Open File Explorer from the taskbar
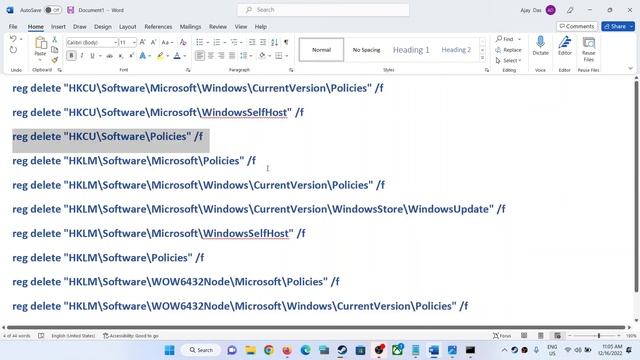 click(250, 350)
